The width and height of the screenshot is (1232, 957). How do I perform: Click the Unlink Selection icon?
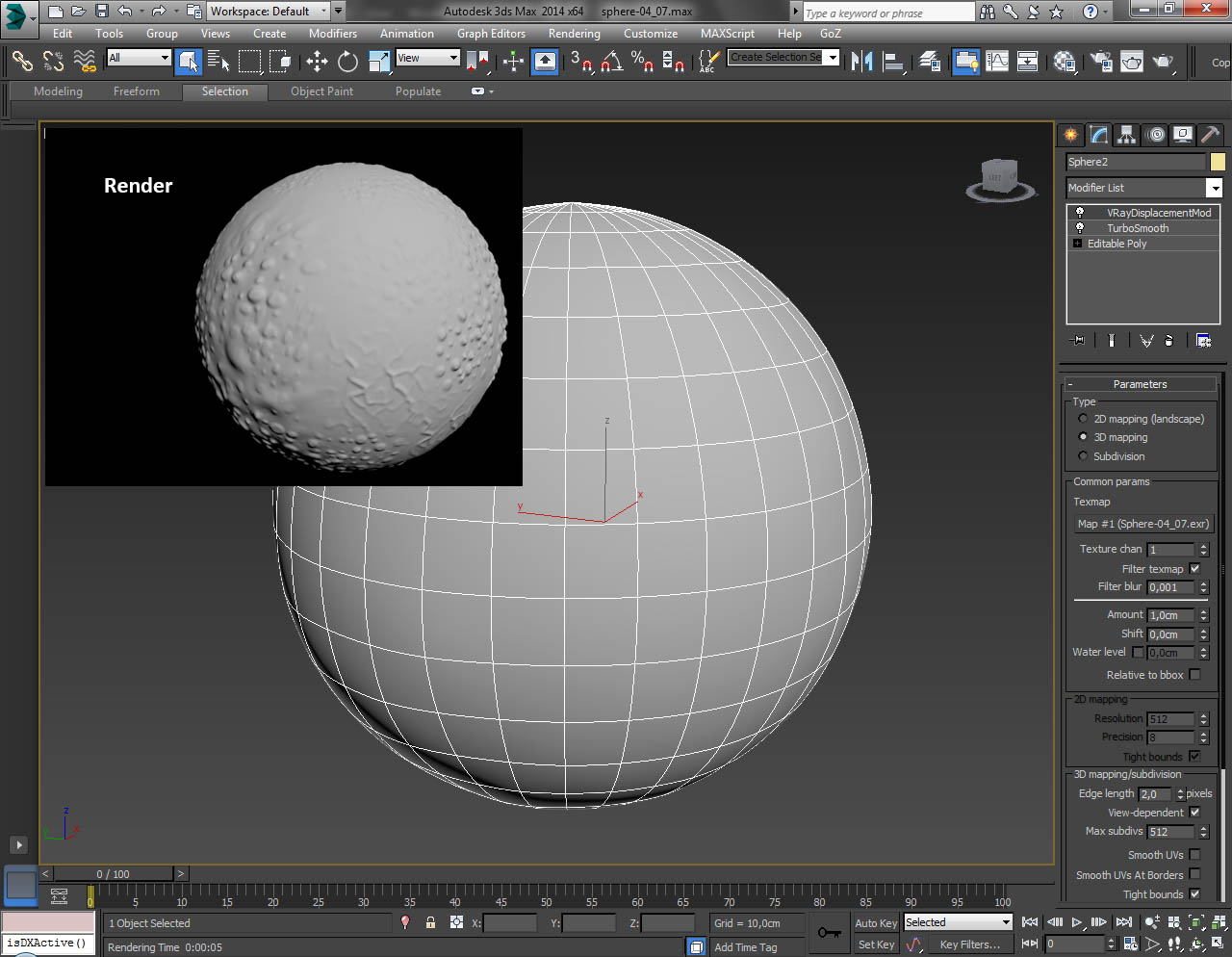pyautogui.click(x=53, y=61)
